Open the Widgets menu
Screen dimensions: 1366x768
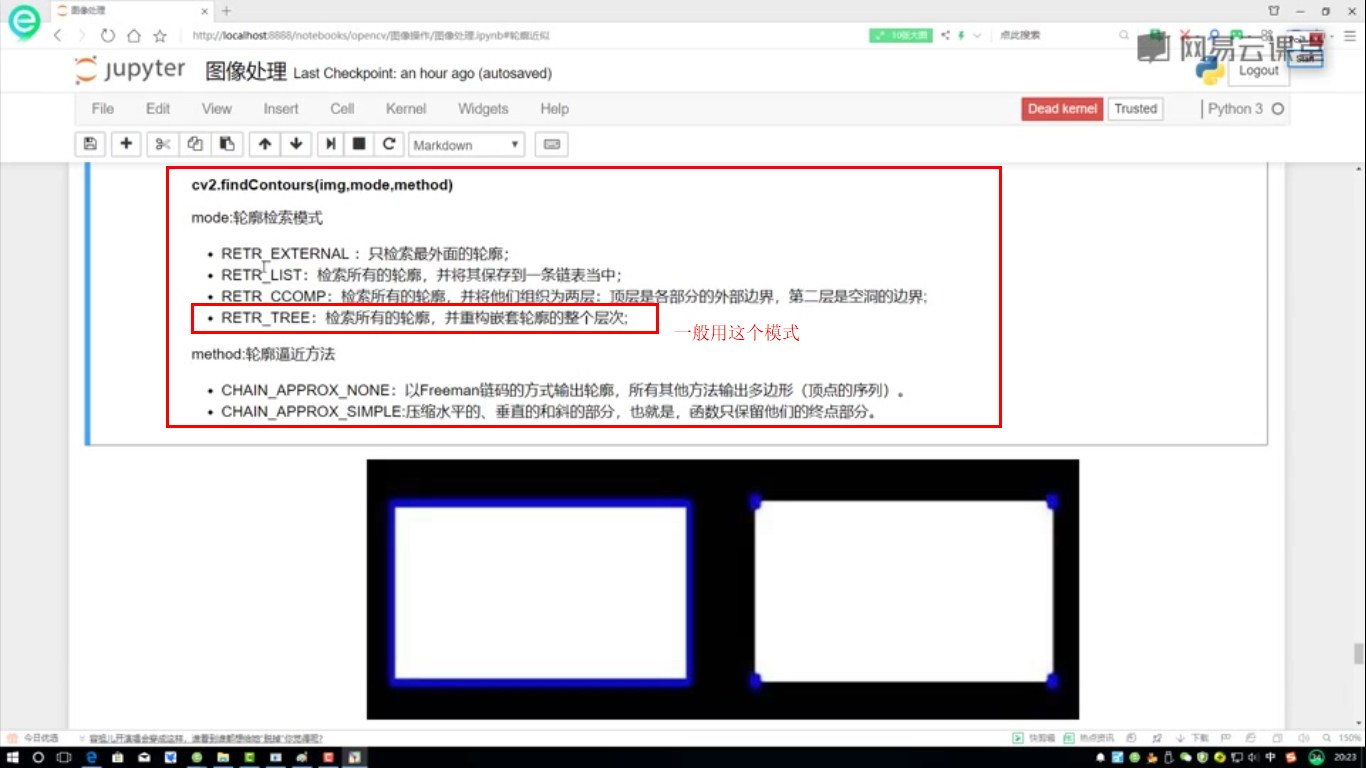483,108
